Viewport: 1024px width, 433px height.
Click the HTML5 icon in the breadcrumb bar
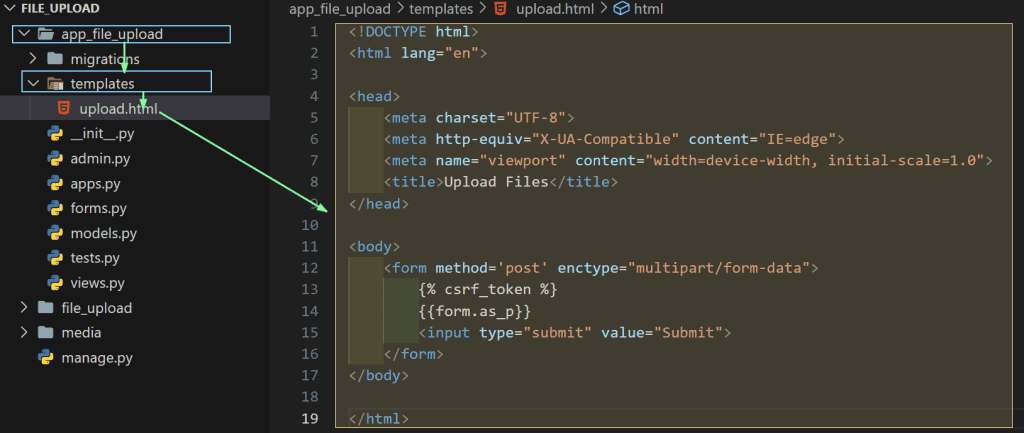(x=500, y=9)
